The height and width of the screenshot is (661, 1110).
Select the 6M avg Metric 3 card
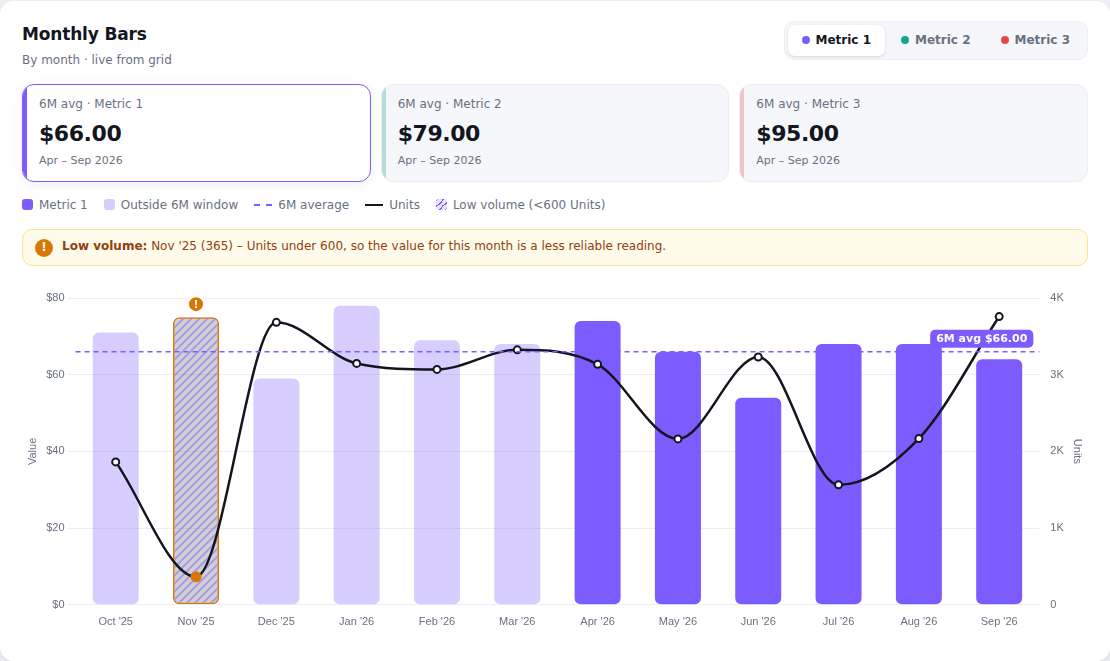point(913,133)
